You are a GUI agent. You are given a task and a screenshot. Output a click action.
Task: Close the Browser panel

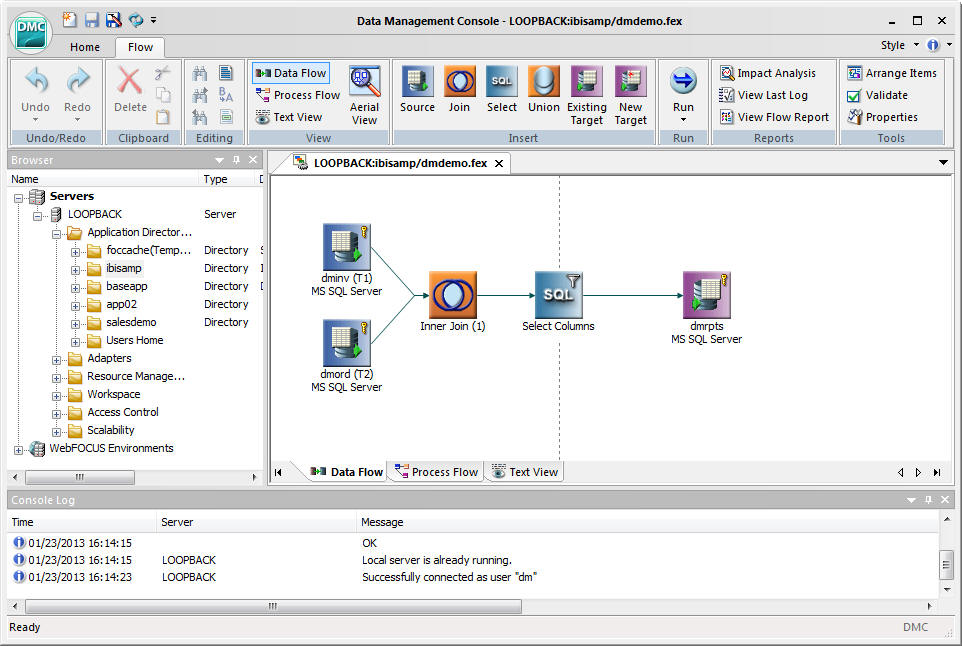coord(253,160)
